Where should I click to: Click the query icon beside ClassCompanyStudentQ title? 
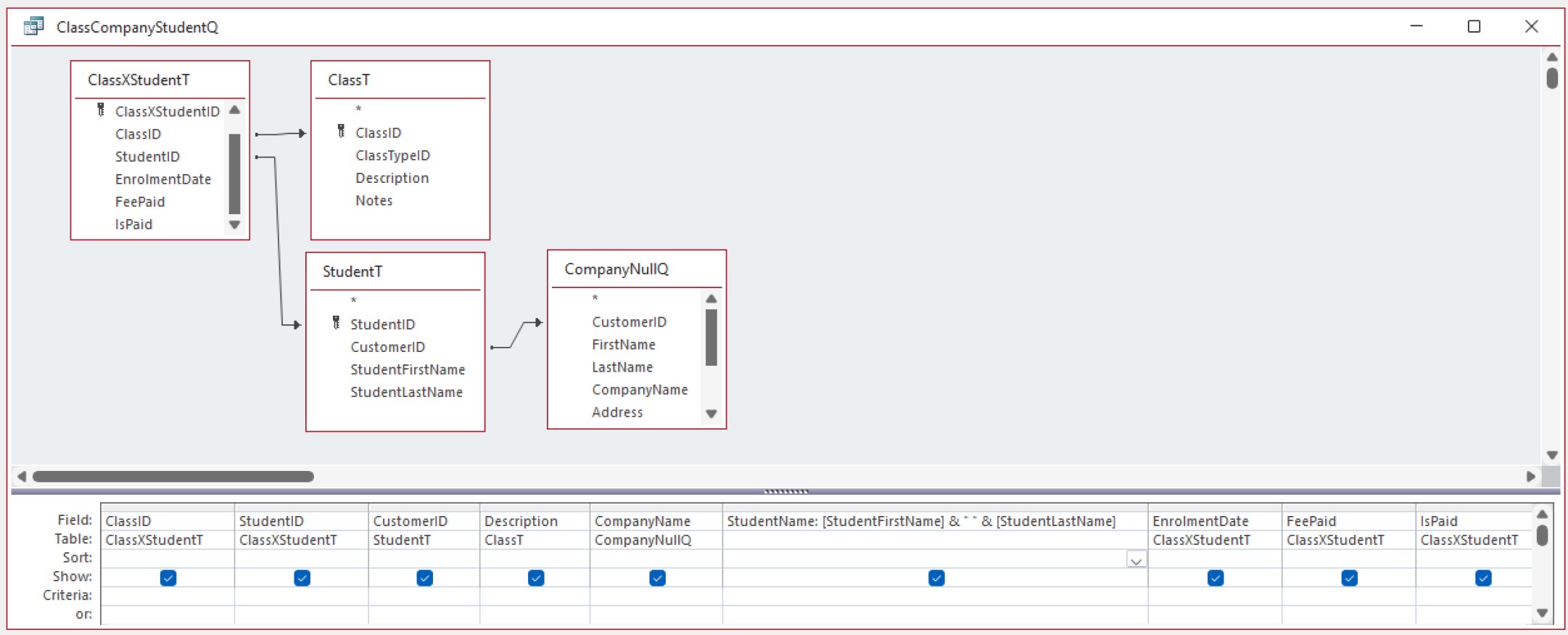[x=33, y=27]
